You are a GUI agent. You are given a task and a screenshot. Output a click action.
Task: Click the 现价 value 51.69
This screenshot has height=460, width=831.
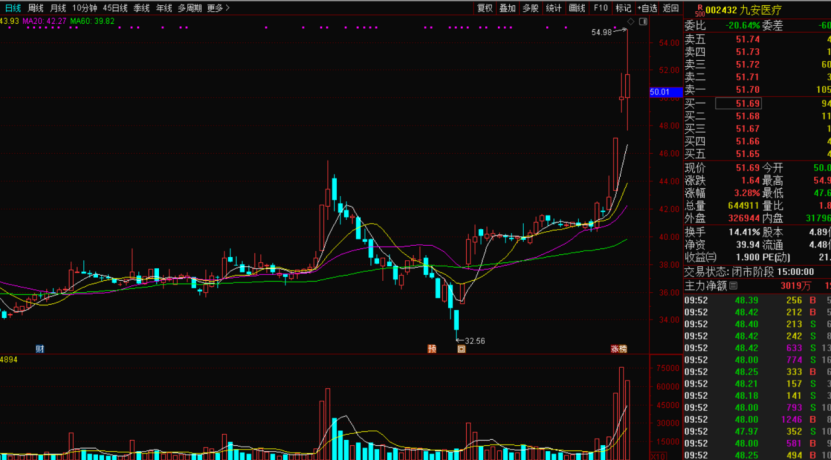(748, 168)
